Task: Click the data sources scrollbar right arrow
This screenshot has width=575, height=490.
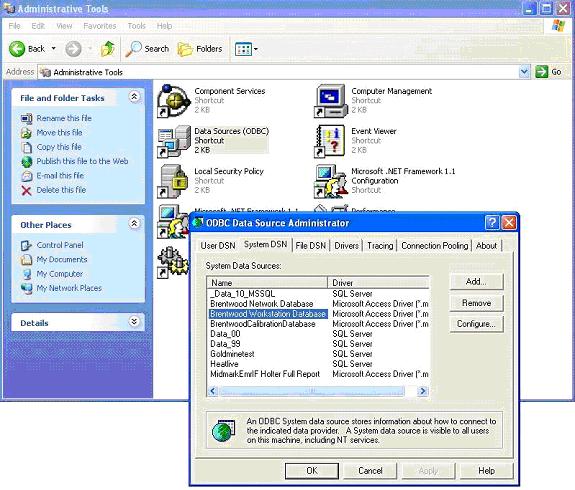Action: 423,391
